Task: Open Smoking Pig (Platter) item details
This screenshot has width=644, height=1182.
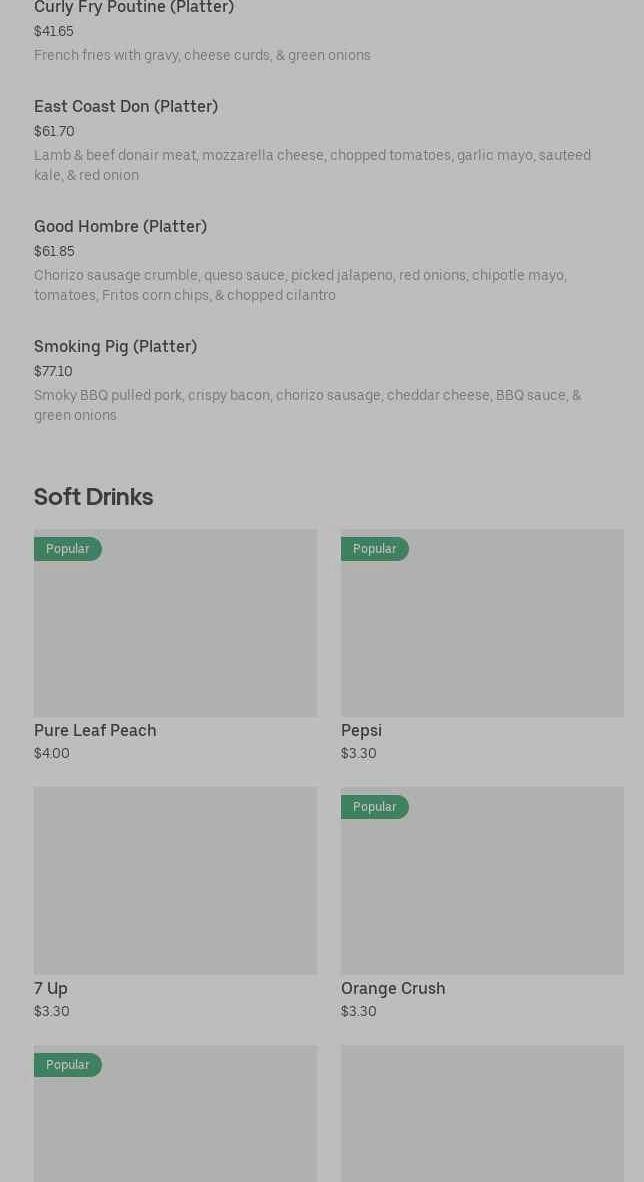Action: tap(115, 347)
